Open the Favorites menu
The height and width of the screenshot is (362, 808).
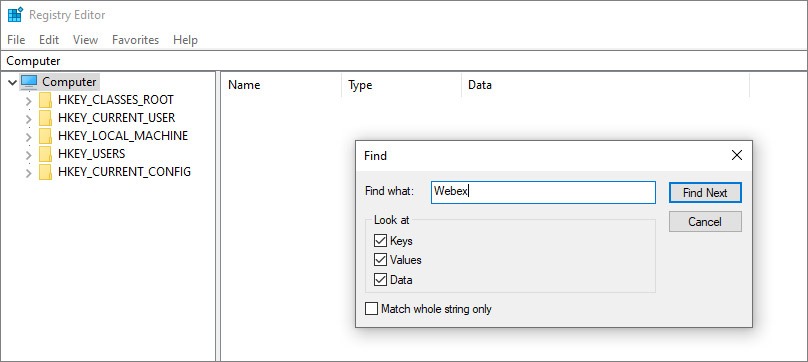(x=136, y=40)
